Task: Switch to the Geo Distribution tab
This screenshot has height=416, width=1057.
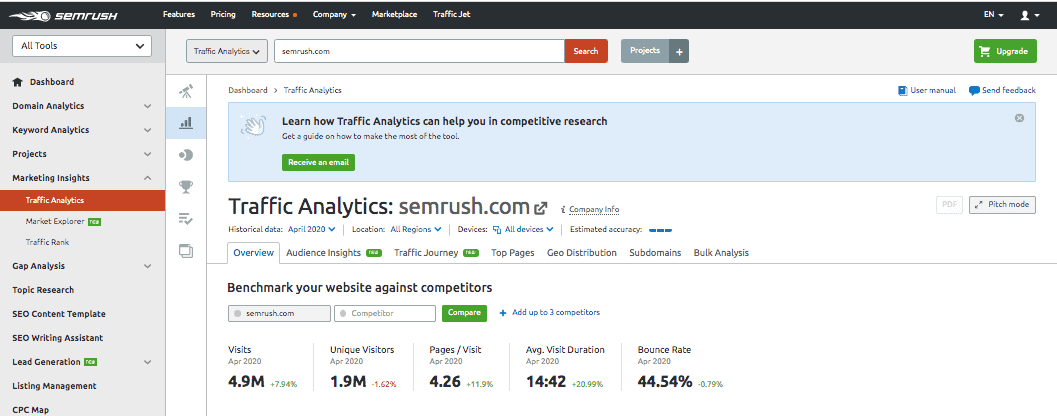Action: pyautogui.click(x=582, y=253)
